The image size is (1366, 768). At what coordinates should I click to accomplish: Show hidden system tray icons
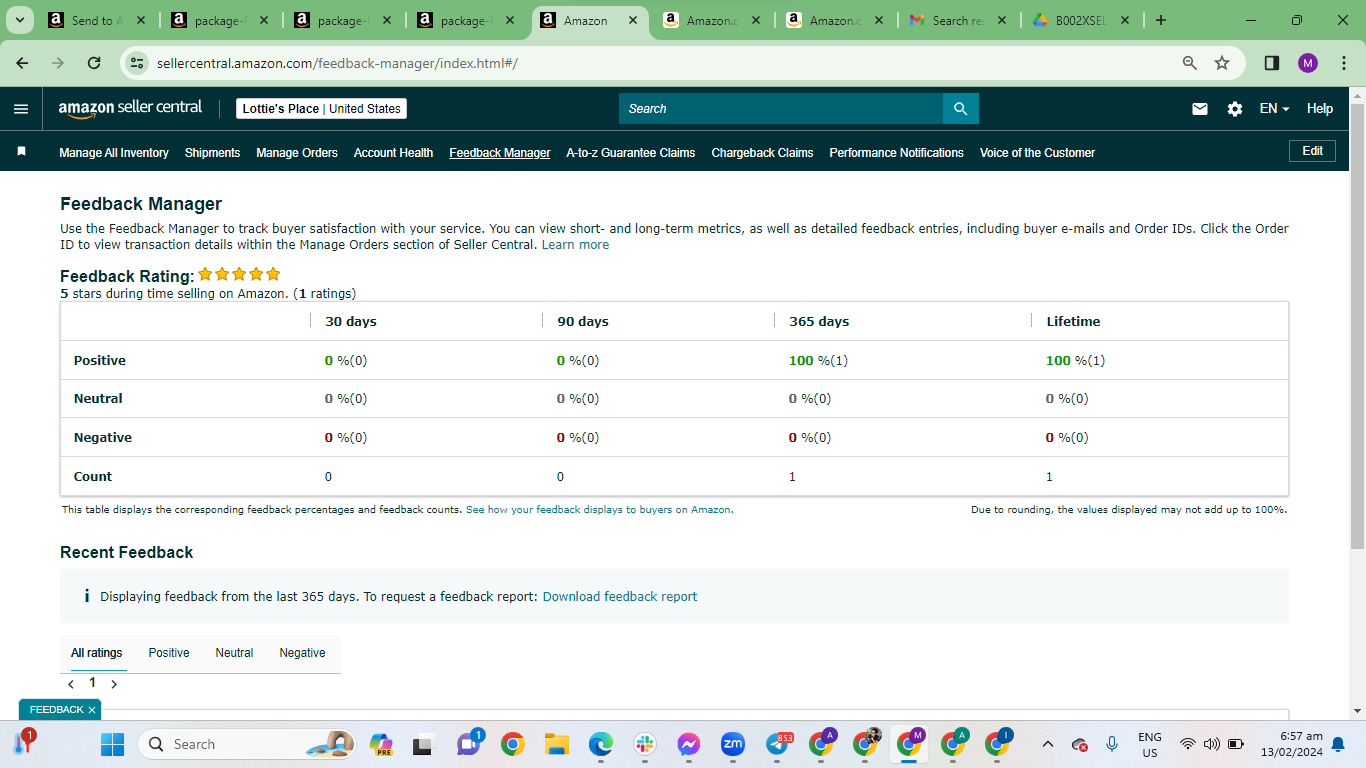point(1047,744)
